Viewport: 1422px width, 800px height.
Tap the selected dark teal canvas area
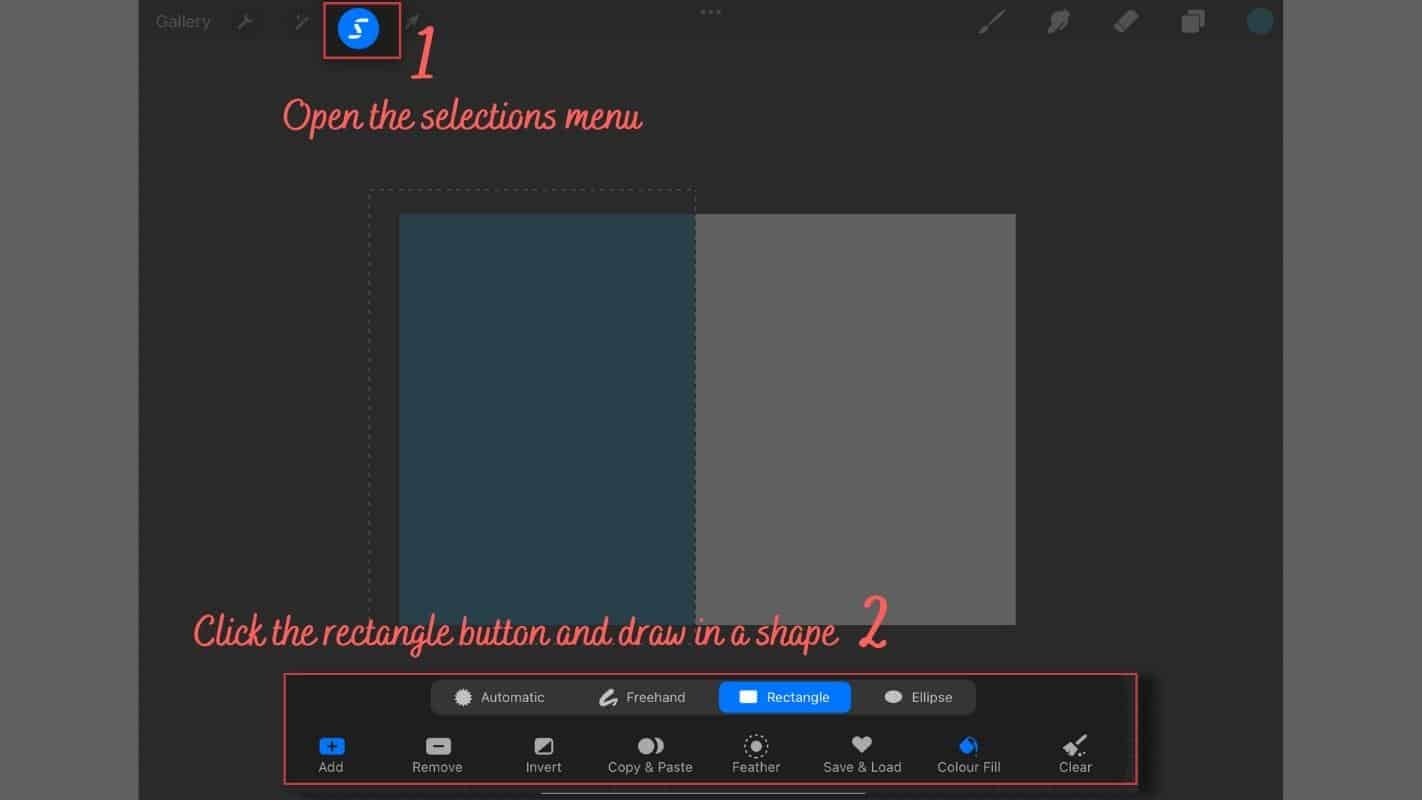547,419
